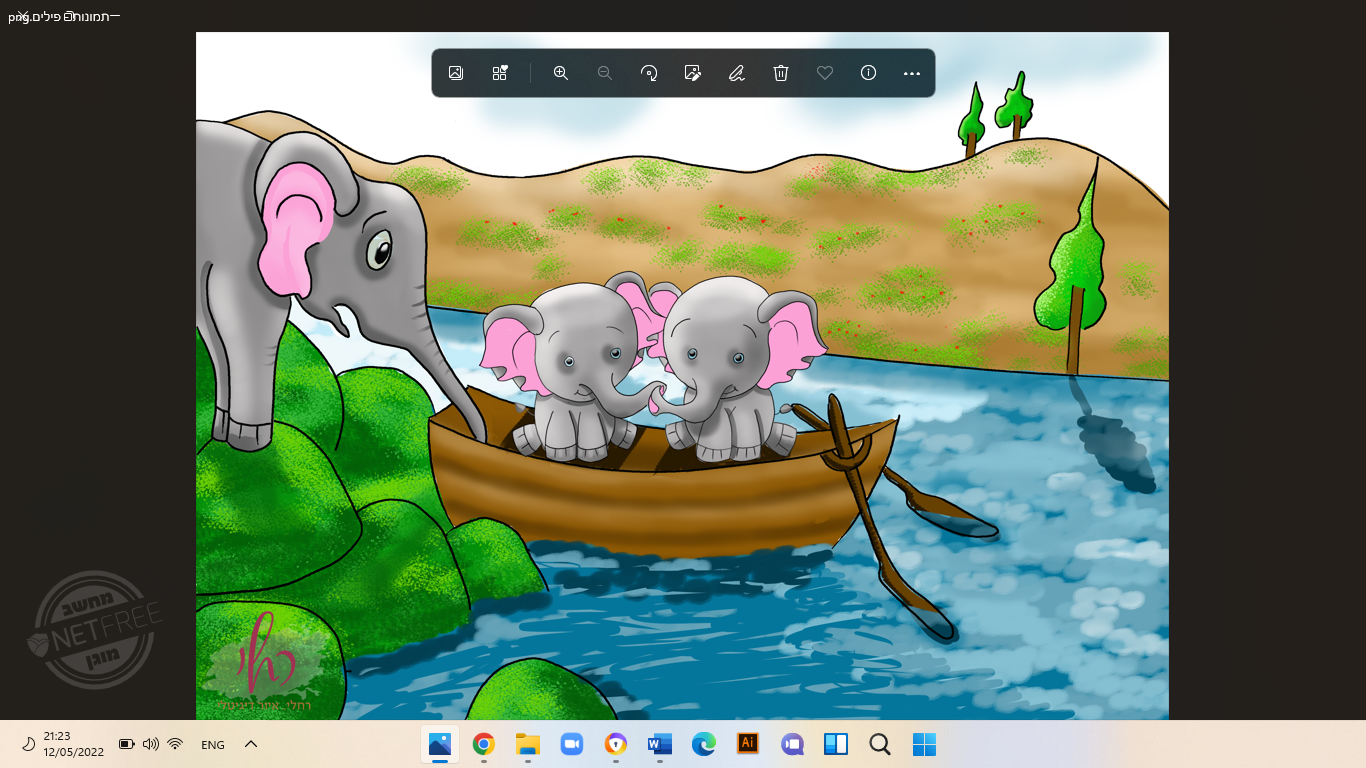Open Microsoft Word from taskbar
Screen dimensions: 1366x768
[659, 744]
